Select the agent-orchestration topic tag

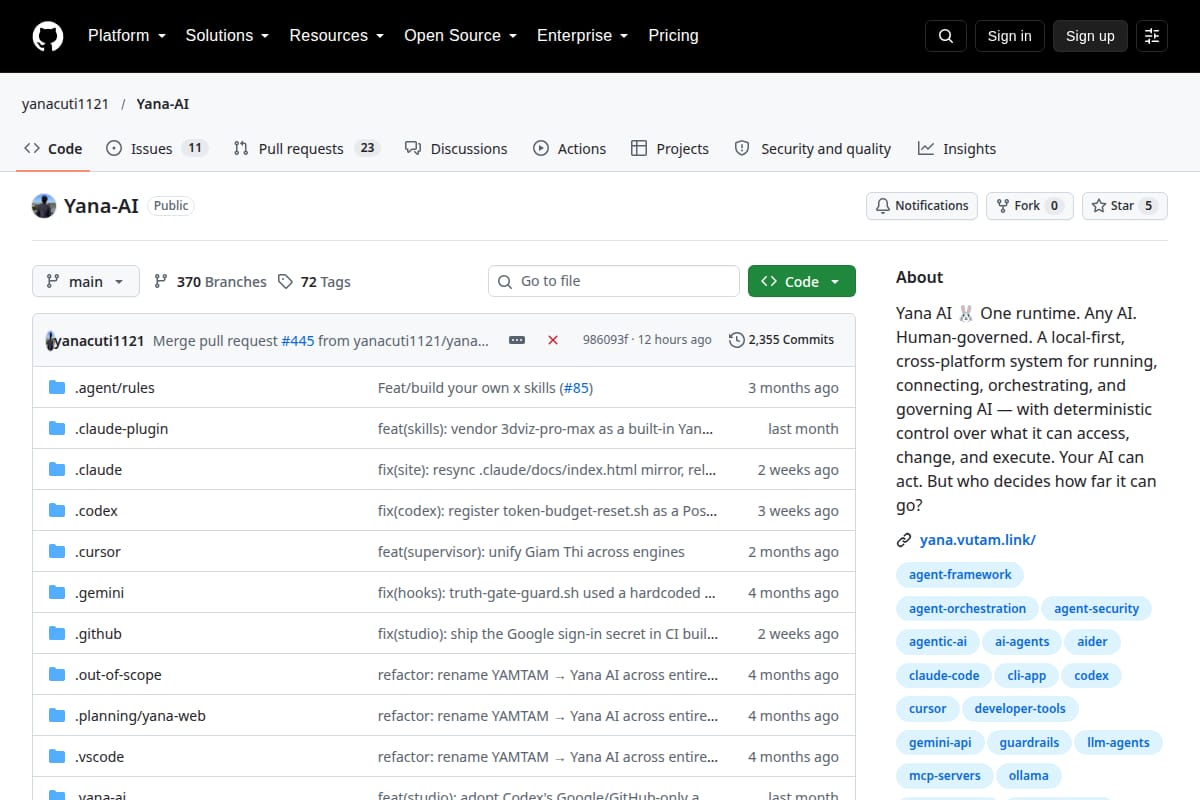(x=967, y=608)
